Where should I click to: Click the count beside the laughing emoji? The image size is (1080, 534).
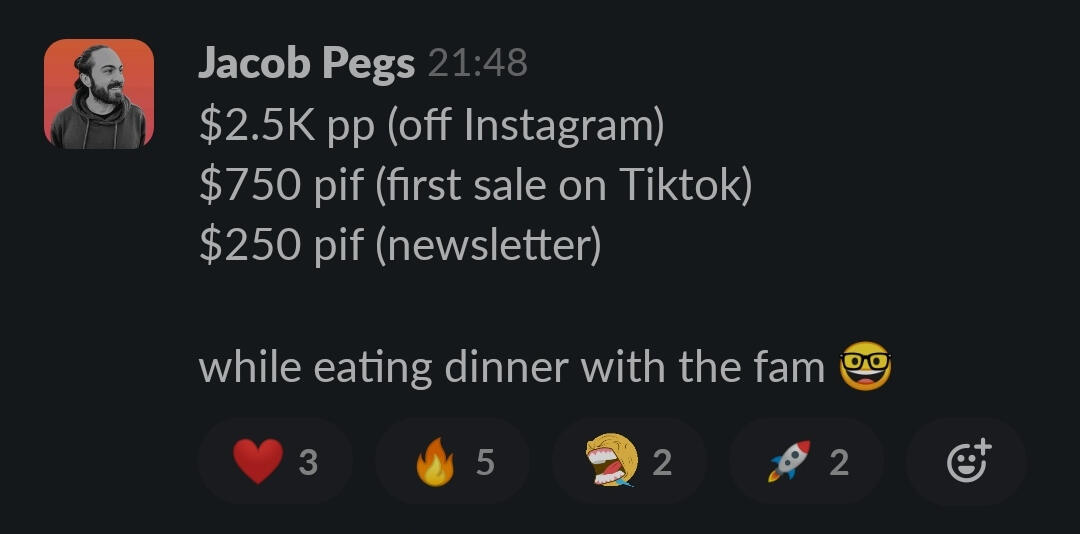662,462
